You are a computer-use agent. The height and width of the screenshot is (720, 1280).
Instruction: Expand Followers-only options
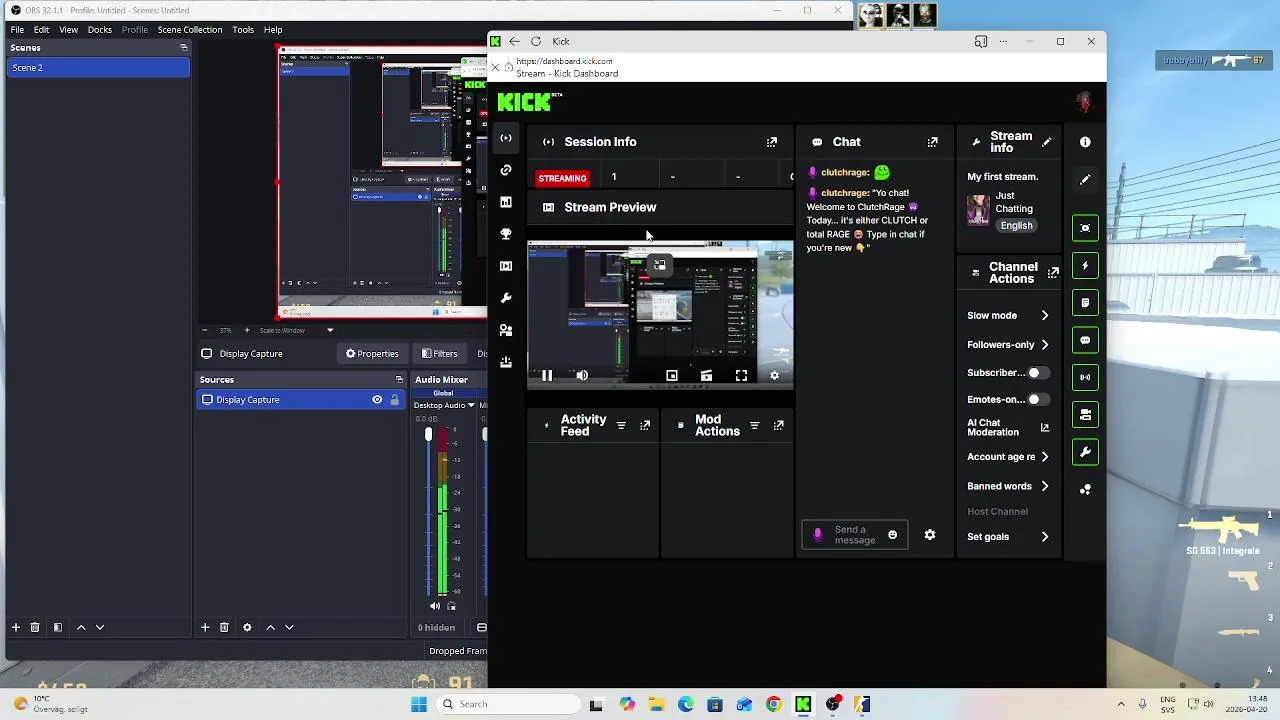pos(1045,345)
